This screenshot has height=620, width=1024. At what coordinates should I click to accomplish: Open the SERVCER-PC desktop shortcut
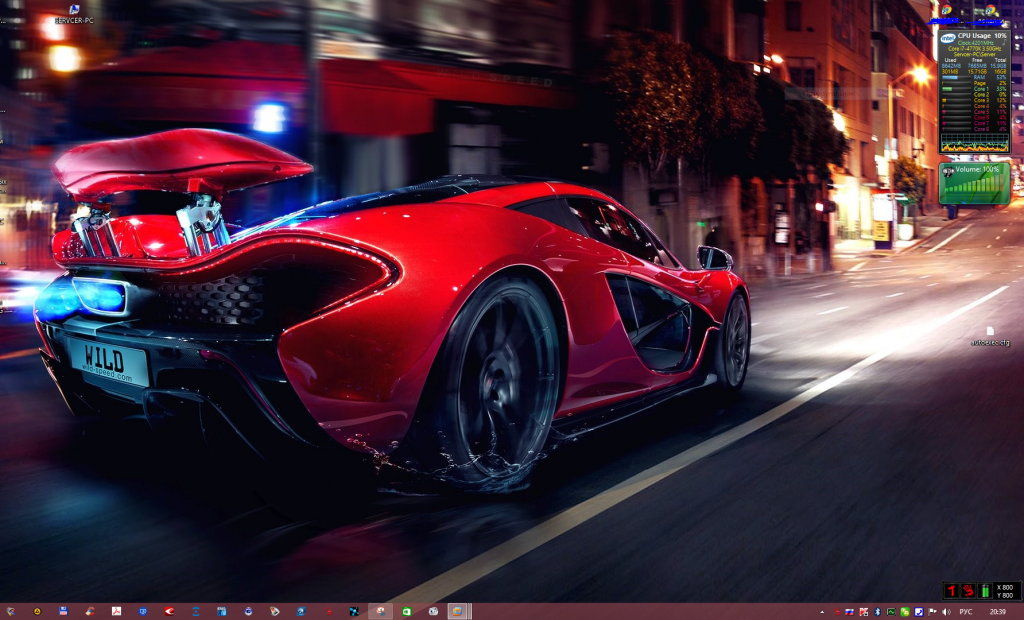[74, 12]
